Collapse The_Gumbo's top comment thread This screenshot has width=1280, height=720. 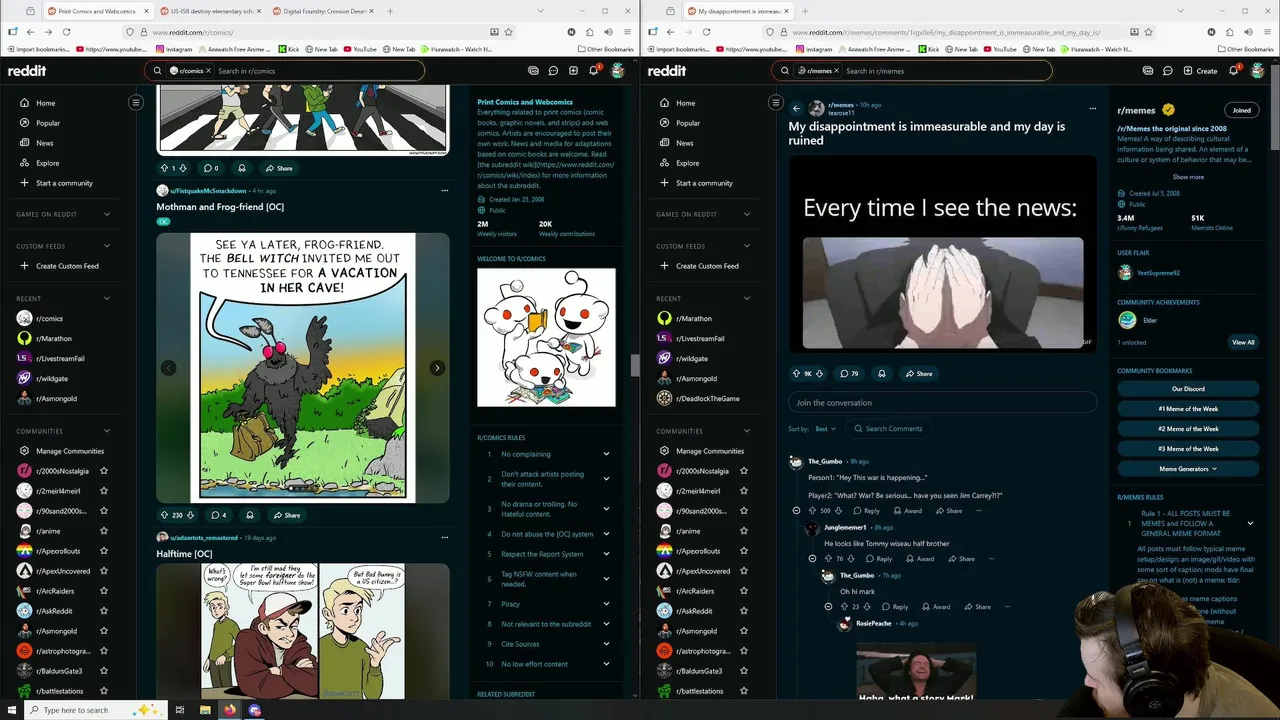pos(796,510)
